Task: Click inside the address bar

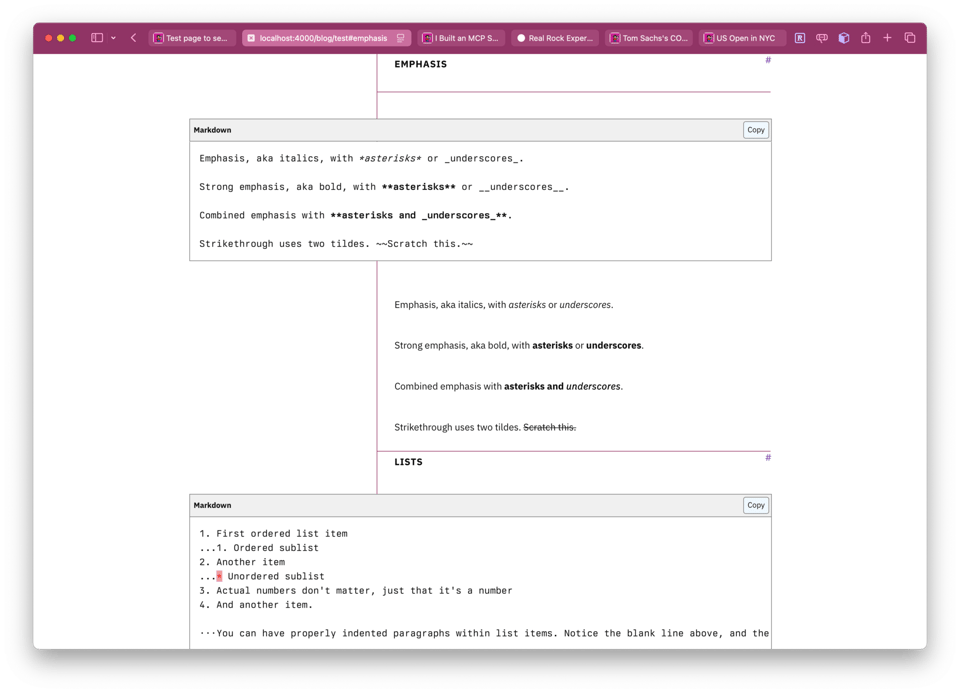Action: [x=320, y=37]
